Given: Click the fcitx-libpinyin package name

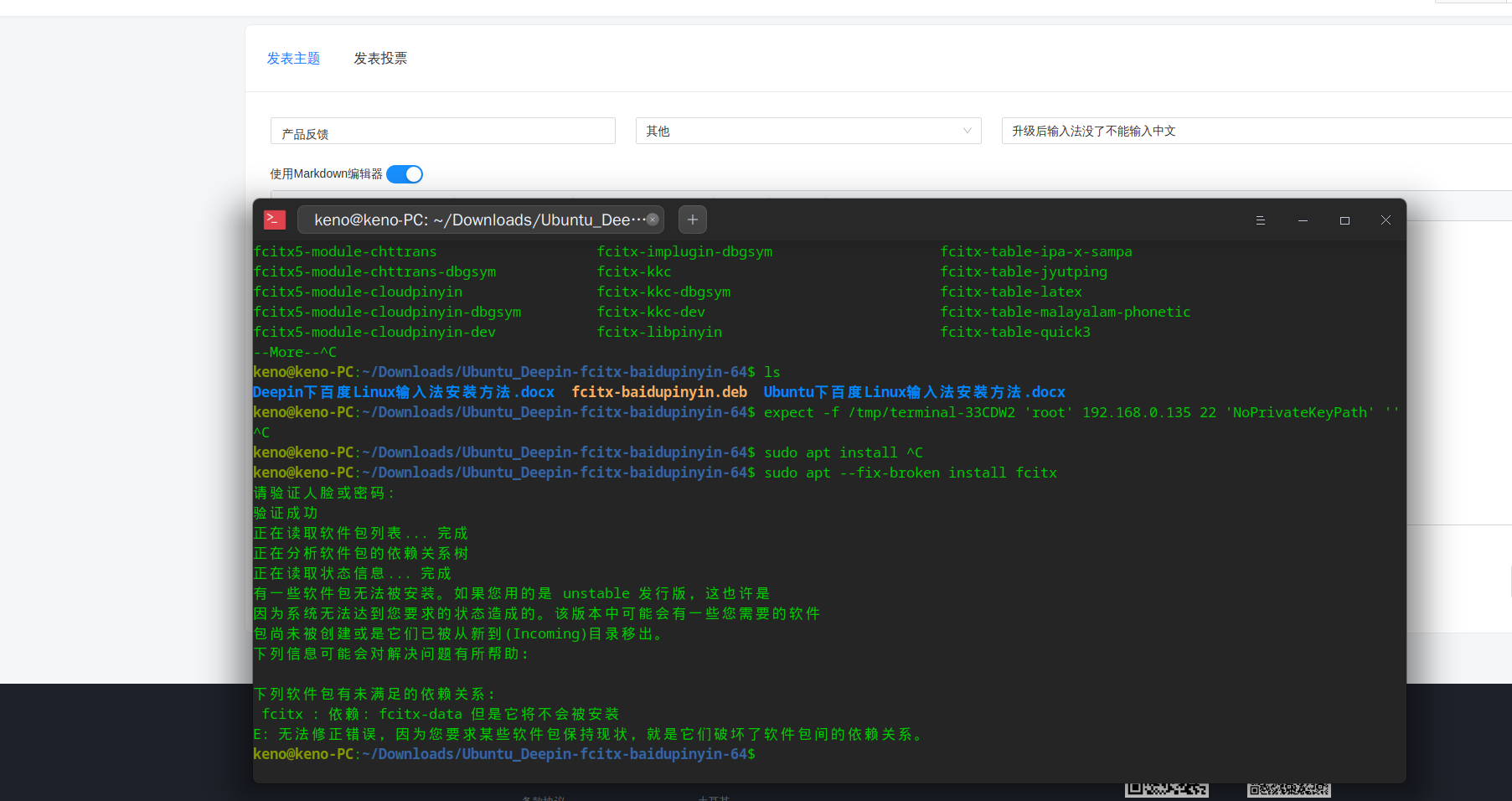Looking at the screenshot, I should pyautogui.click(x=659, y=332).
